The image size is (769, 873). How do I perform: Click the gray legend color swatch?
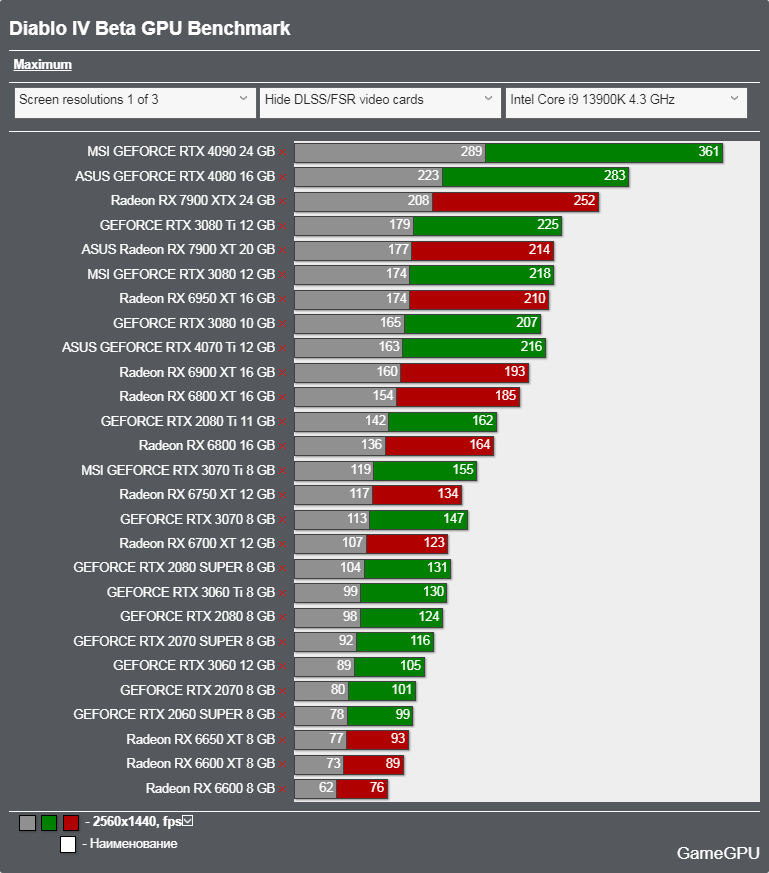pyautogui.click(x=27, y=822)
